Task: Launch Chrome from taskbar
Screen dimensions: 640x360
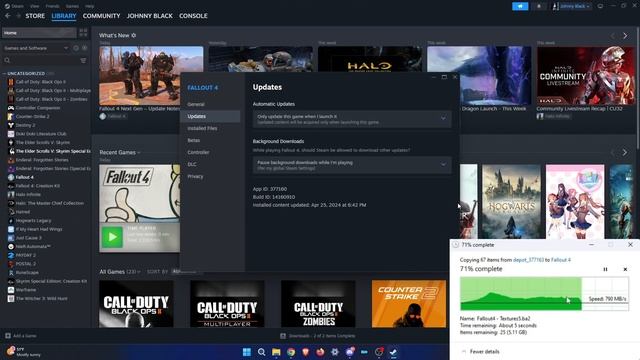Action: (x=291, y=352)
